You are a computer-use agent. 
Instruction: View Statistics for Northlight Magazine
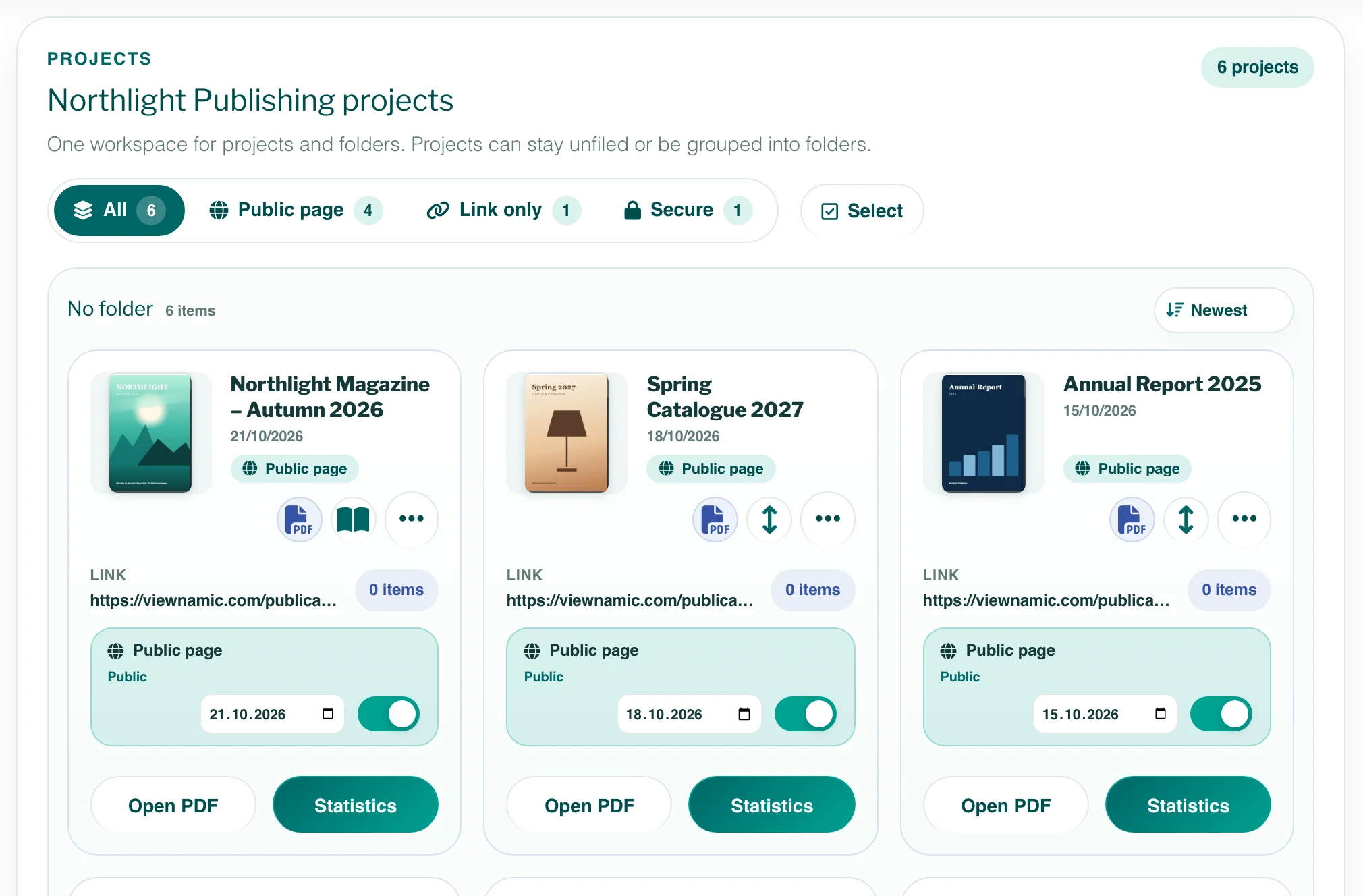356,805
